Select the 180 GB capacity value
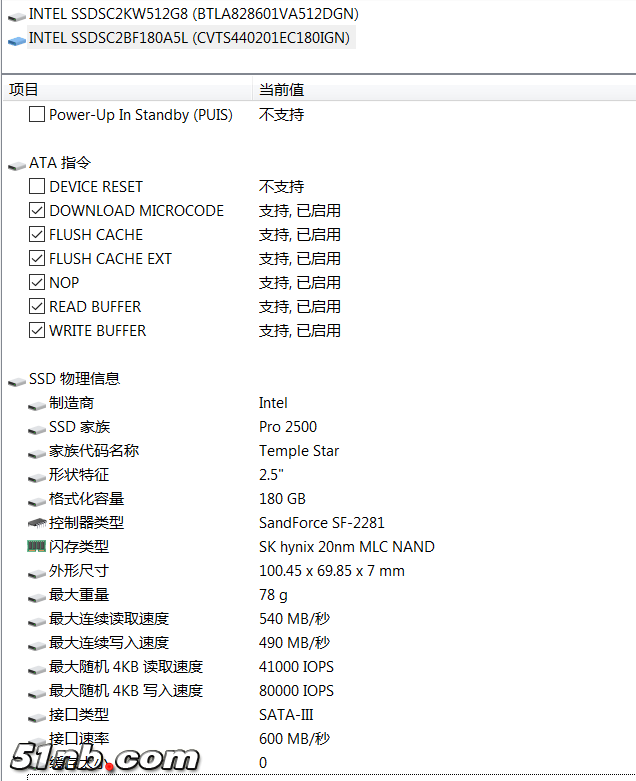The image size is (636, 781). pos(282,499)
